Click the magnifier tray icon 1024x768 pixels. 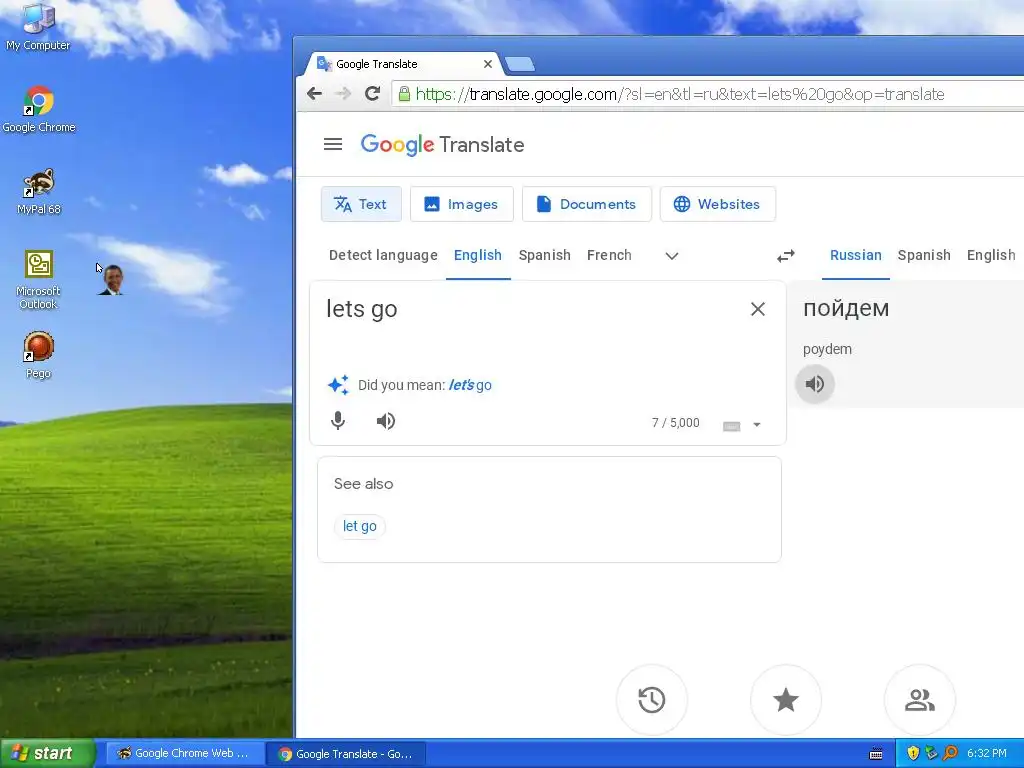click(950, 754)
